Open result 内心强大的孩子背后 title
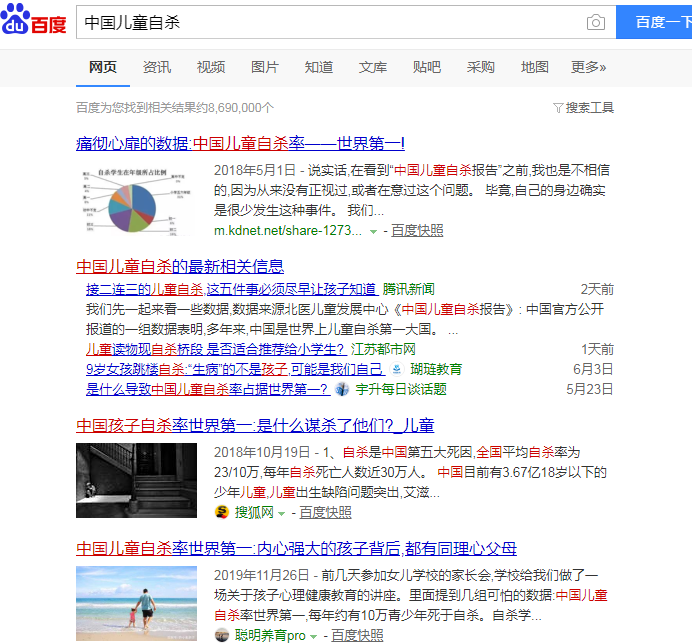This screenshot has width=692, height=644. pyautogui.click(x=296, y=549)
